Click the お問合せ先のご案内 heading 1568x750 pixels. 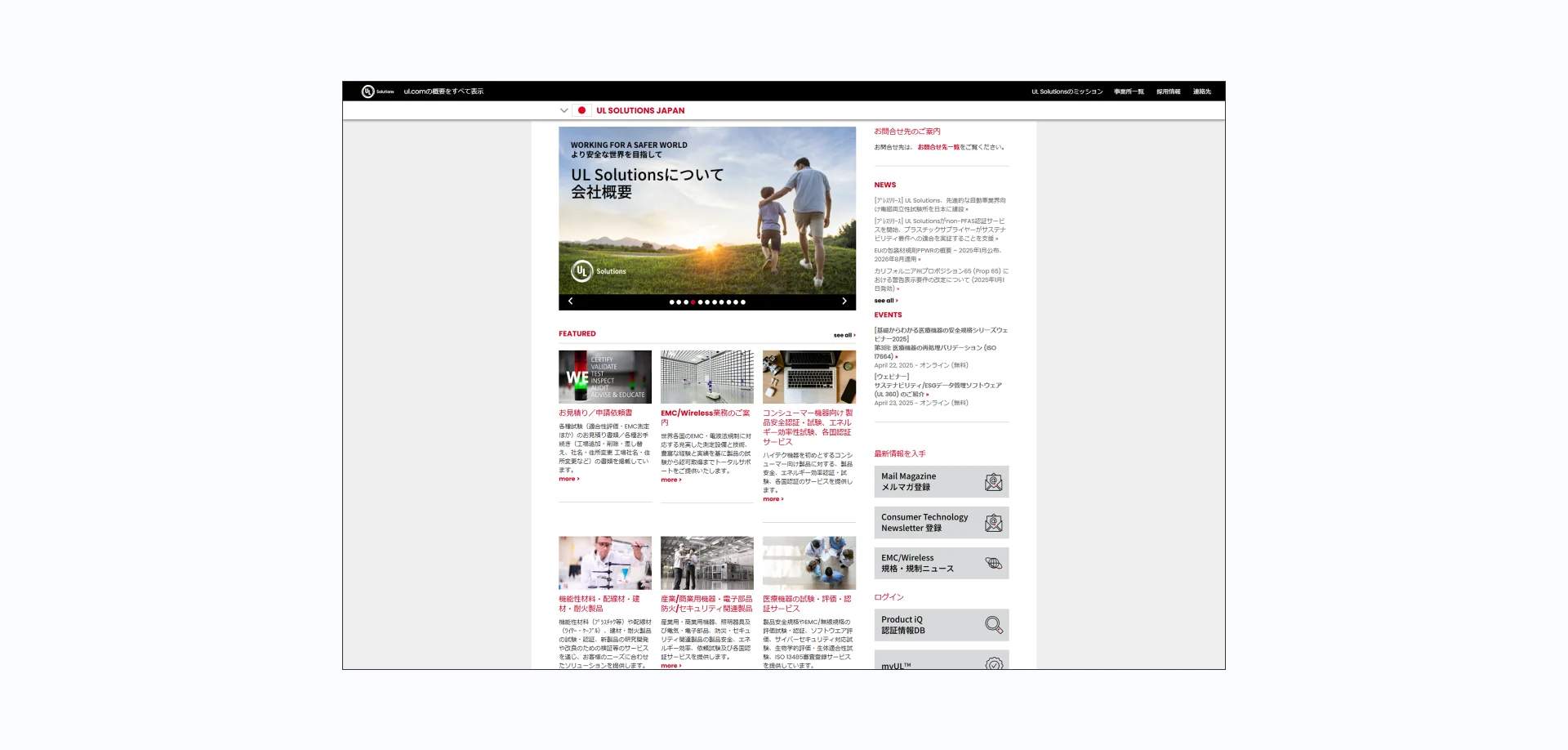point(907,131)
